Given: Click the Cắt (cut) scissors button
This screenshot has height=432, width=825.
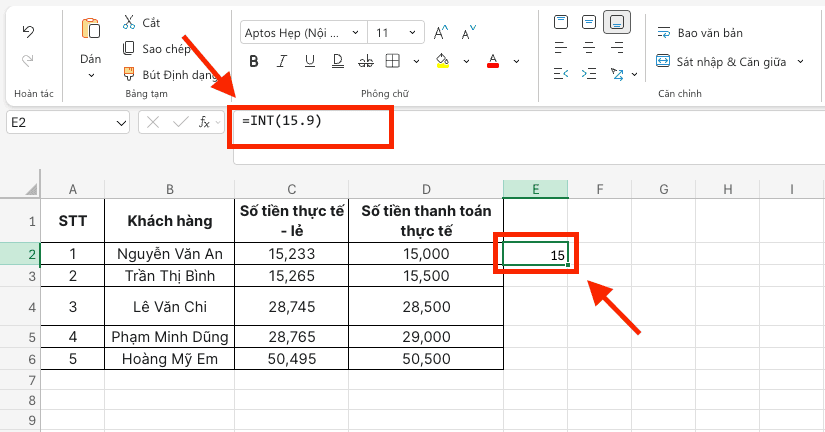Looking at the screenshot, I should (141, 23).
